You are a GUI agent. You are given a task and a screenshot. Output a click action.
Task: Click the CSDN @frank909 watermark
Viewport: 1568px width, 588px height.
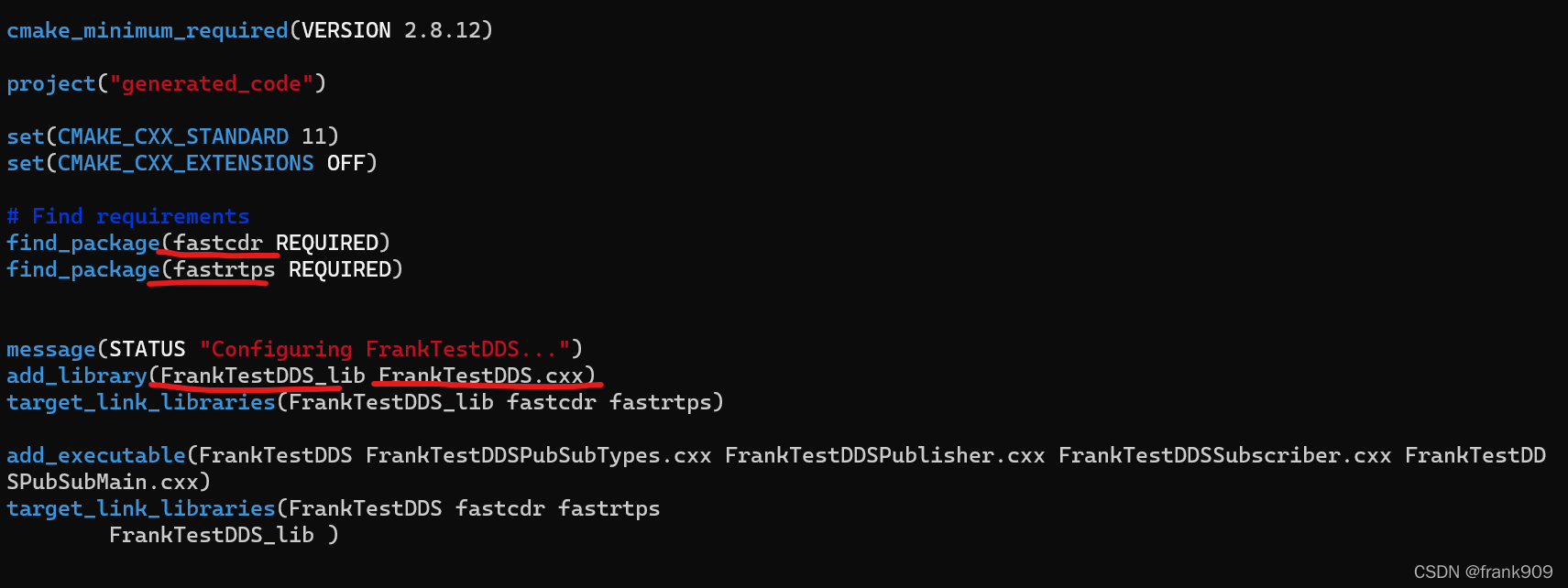(x=1483, y=572)
